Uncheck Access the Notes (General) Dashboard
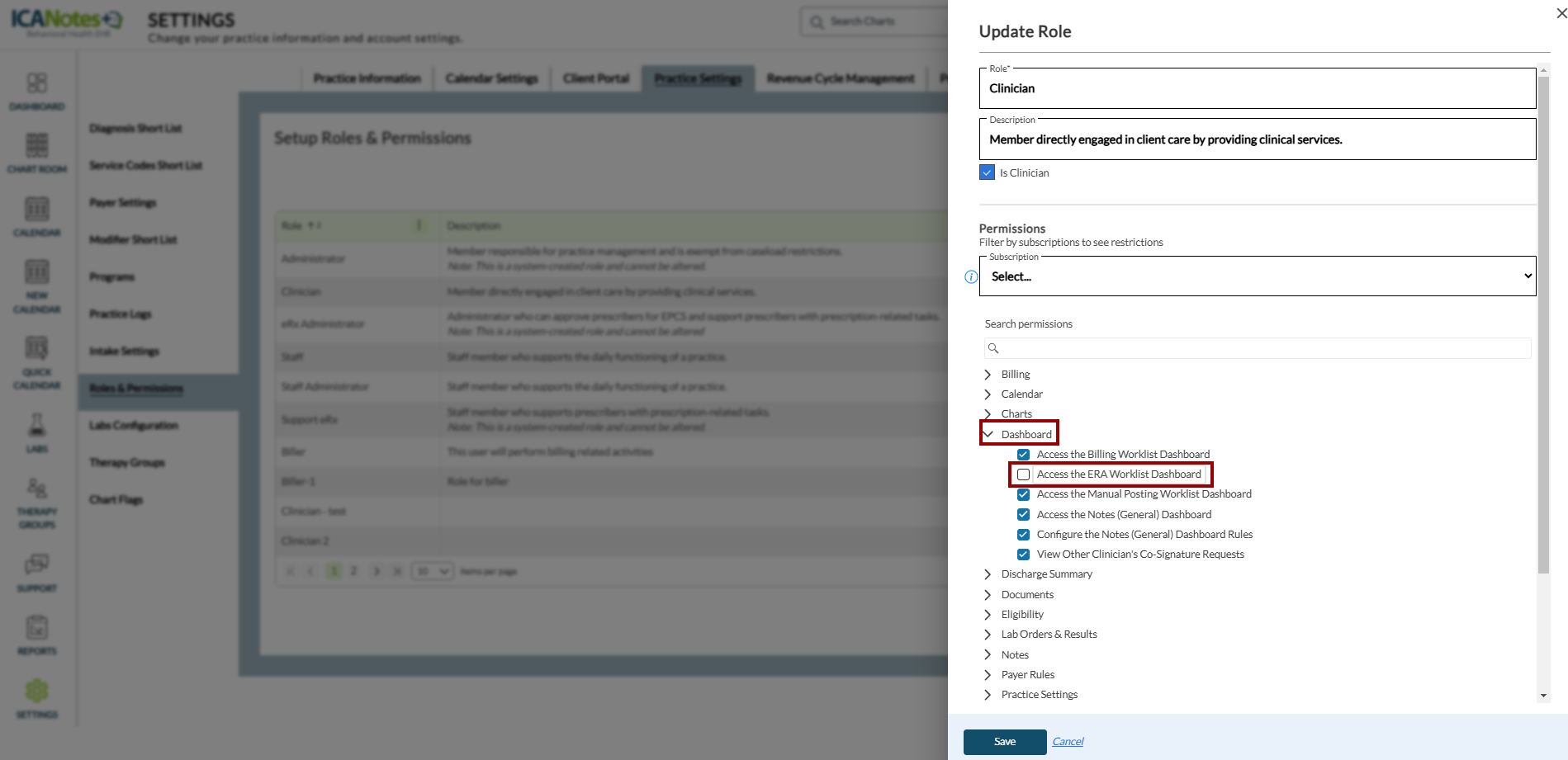The image size is (1568, 760). pyautogui.click(x=1023, y=514)
